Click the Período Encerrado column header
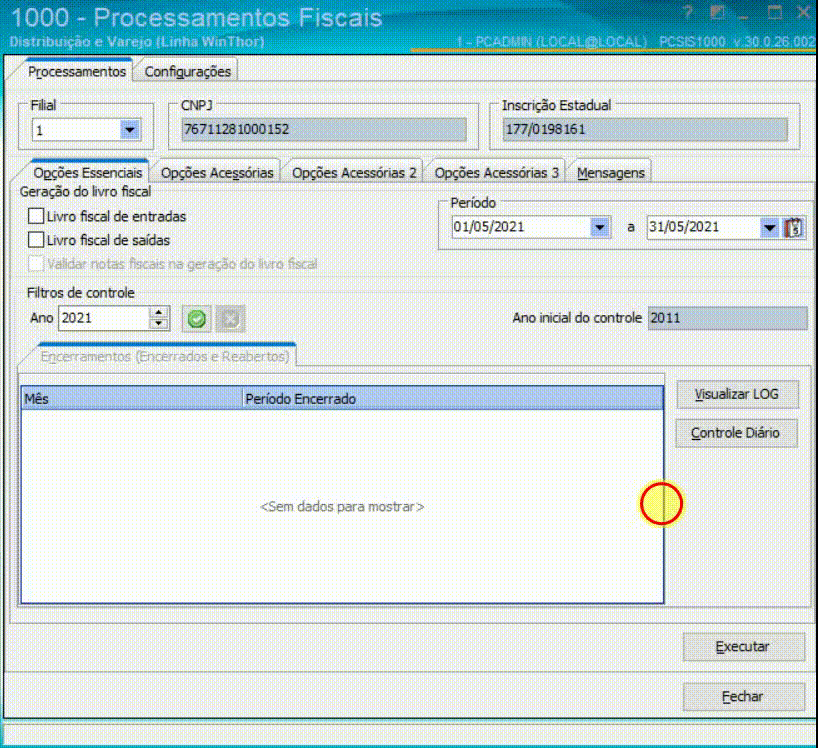This screenshot has width=818, height=748. (x=453, y=399)
